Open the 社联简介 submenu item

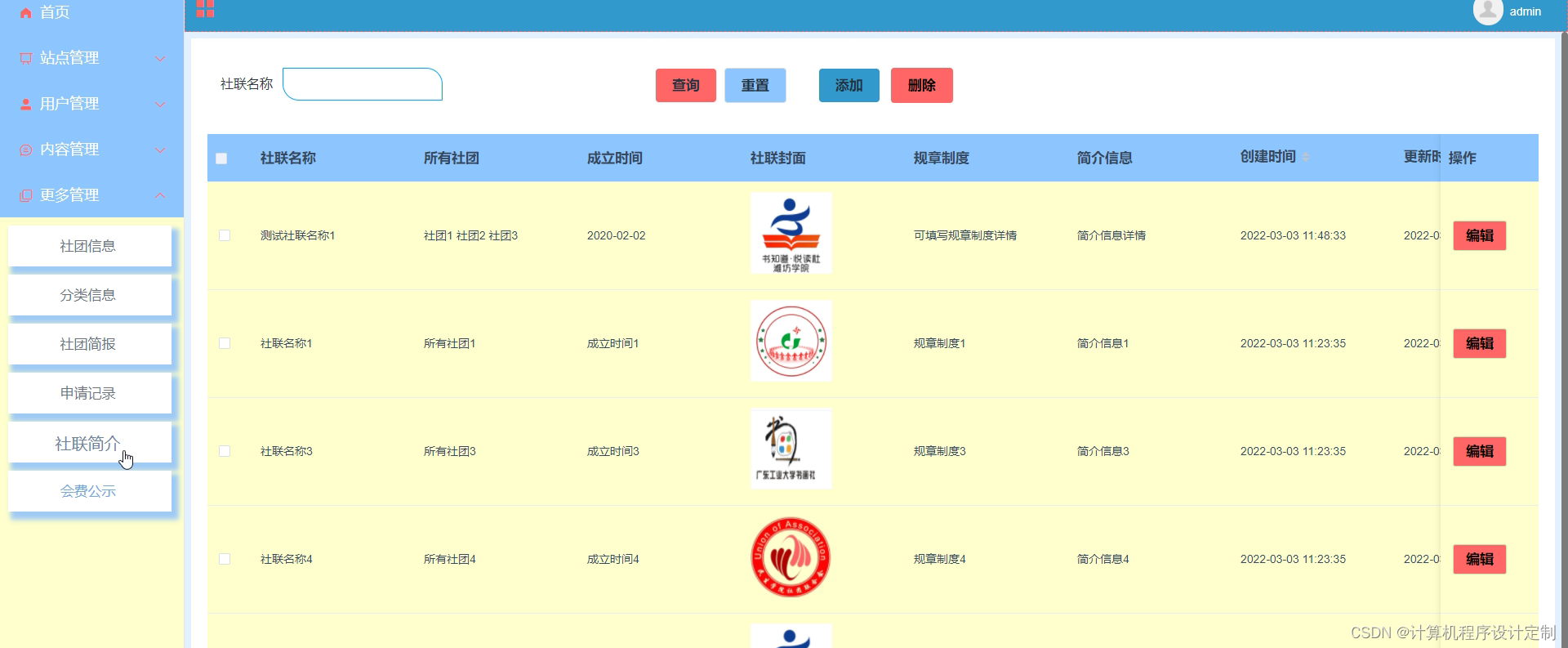90,443
